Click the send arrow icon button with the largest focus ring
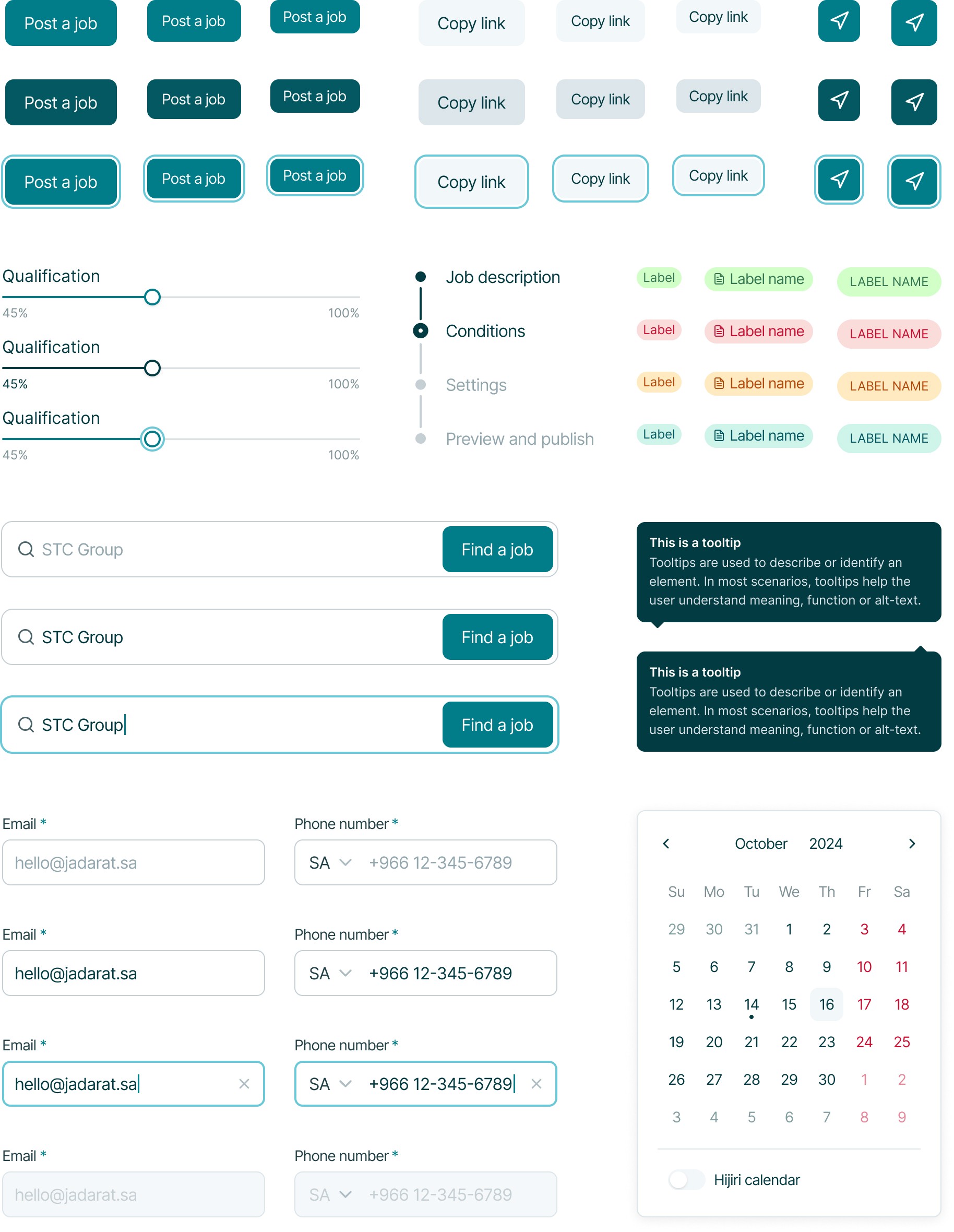Viewport: 954px width, 1232px height. (x=913, y=181)
